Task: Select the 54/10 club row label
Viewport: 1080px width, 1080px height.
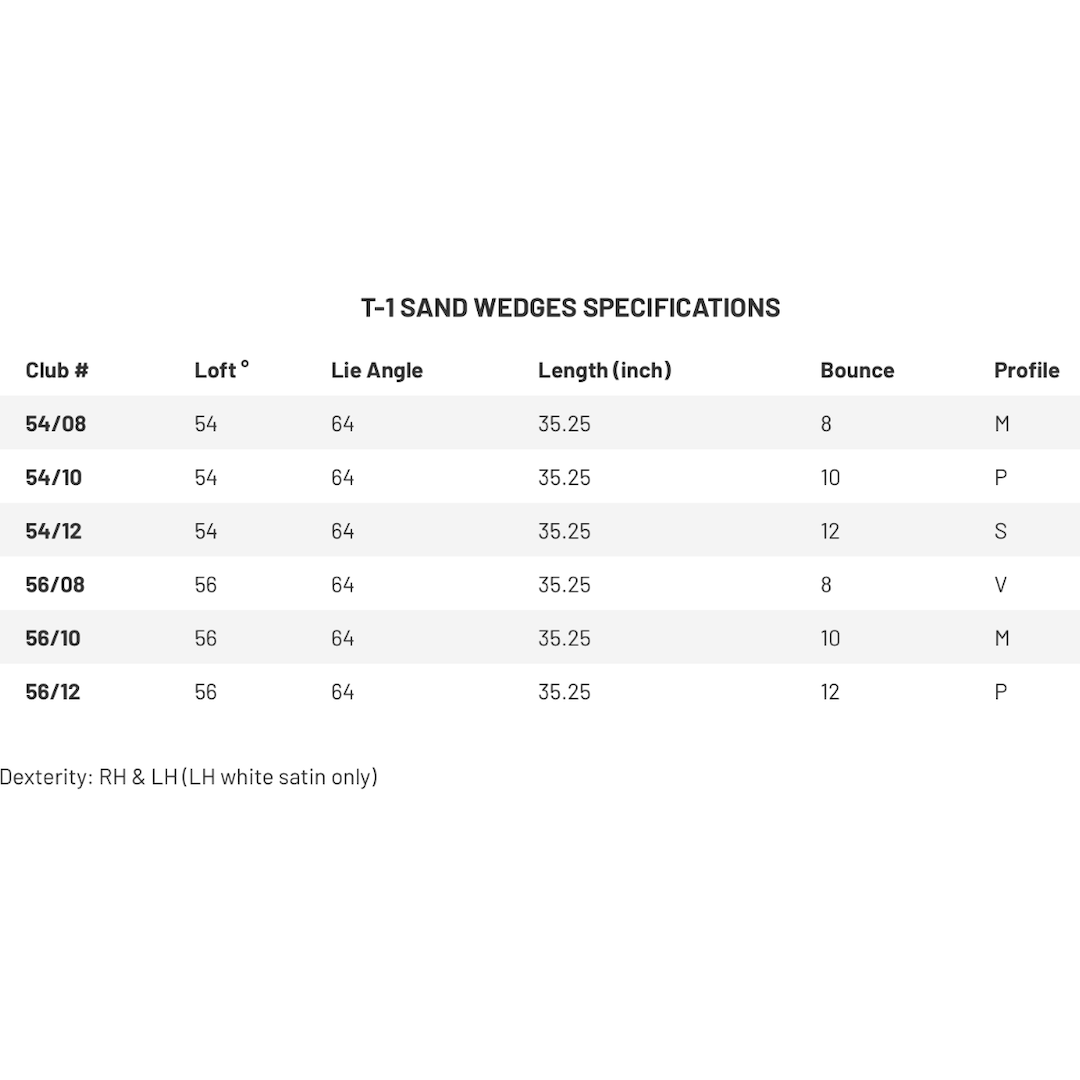Action: click(54, 478)
